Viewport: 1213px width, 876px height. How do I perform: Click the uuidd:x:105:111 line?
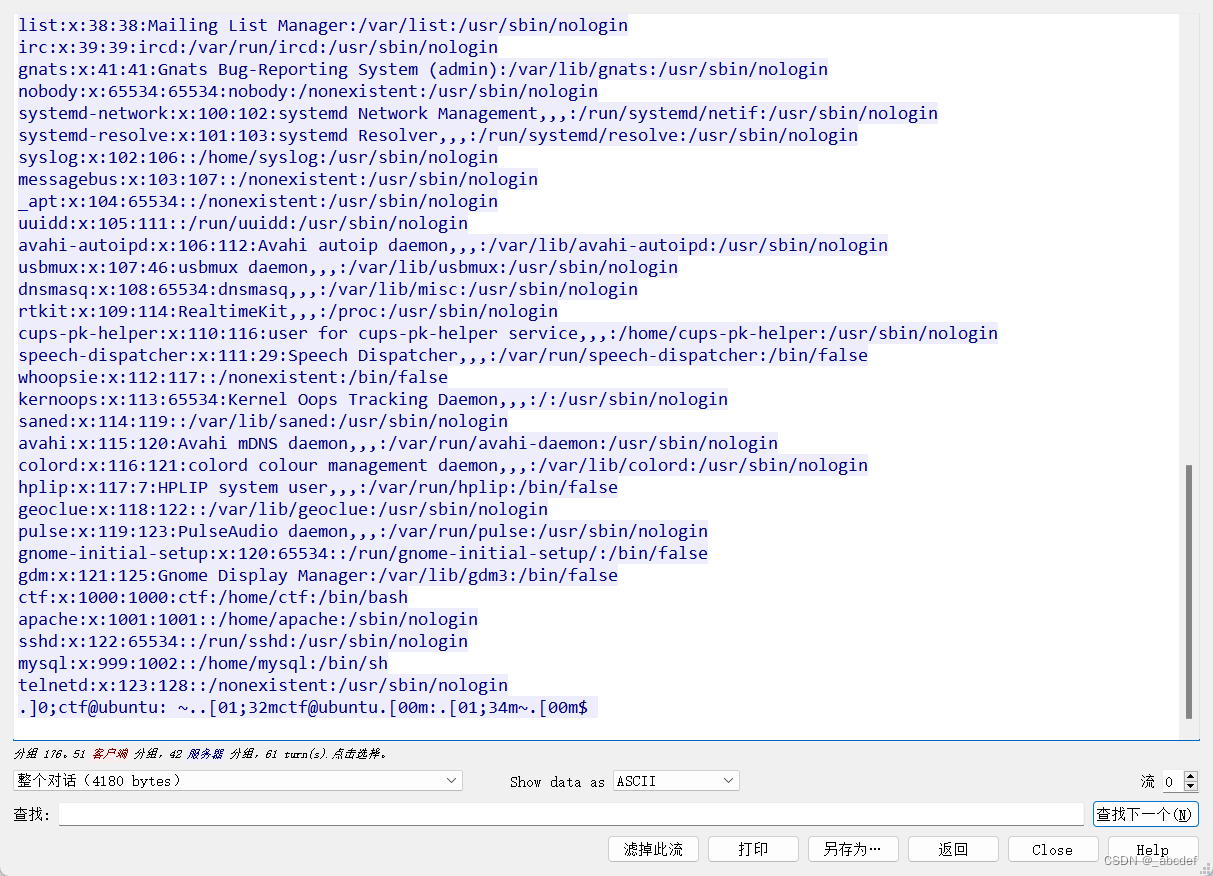(243, 223)
